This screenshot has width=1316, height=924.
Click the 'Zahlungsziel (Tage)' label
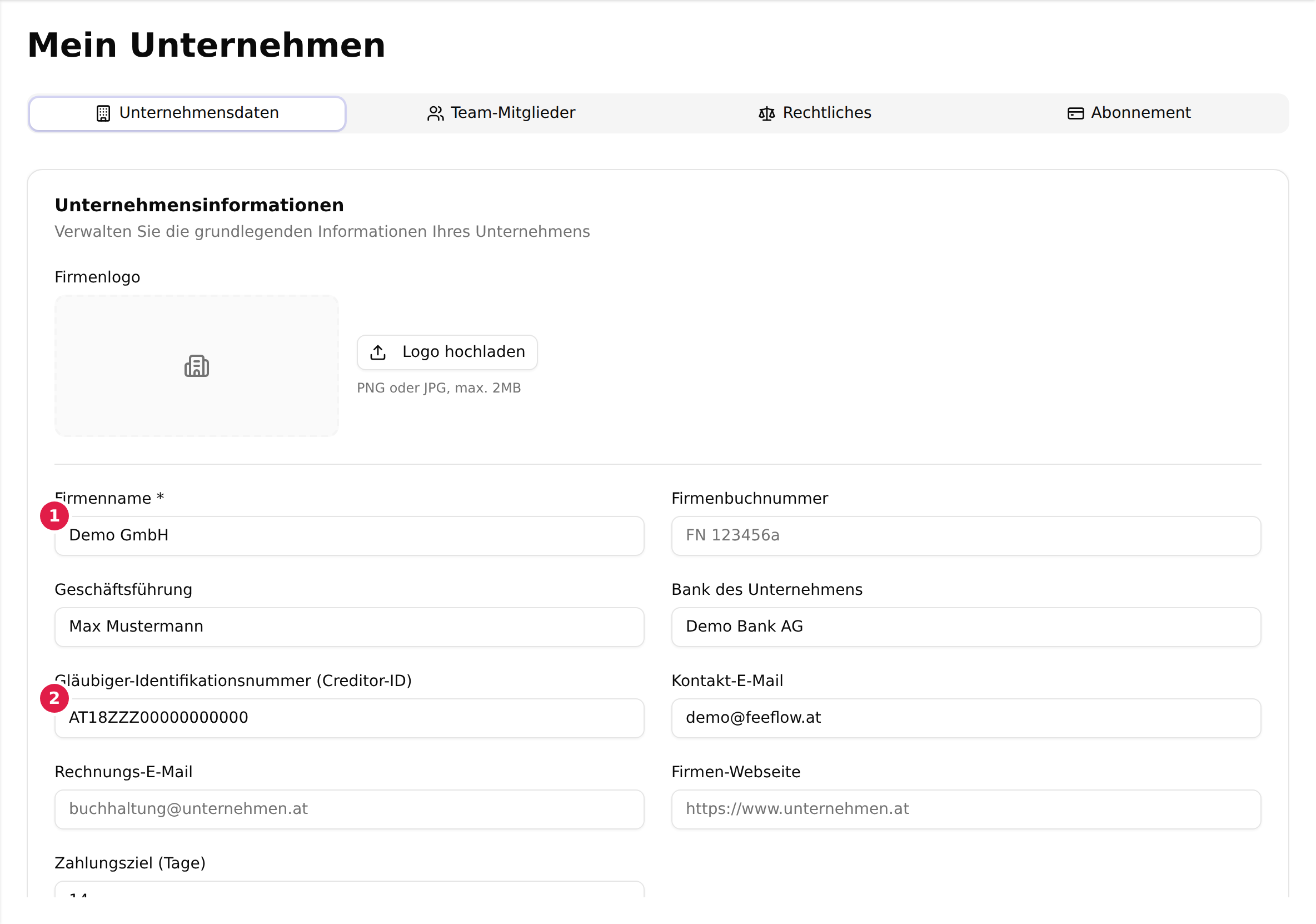tap(130, 863)
